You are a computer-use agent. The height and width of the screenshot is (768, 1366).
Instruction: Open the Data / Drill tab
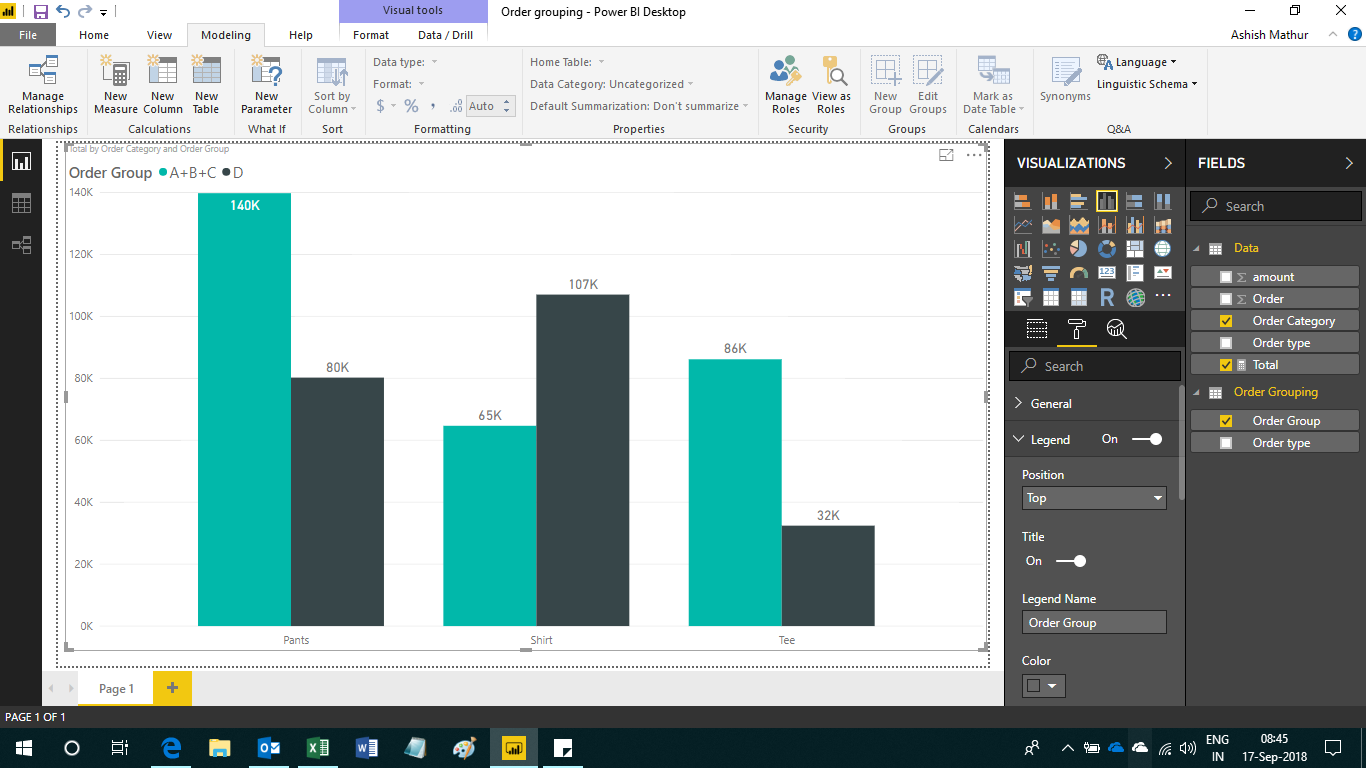(x=446, y=35)
